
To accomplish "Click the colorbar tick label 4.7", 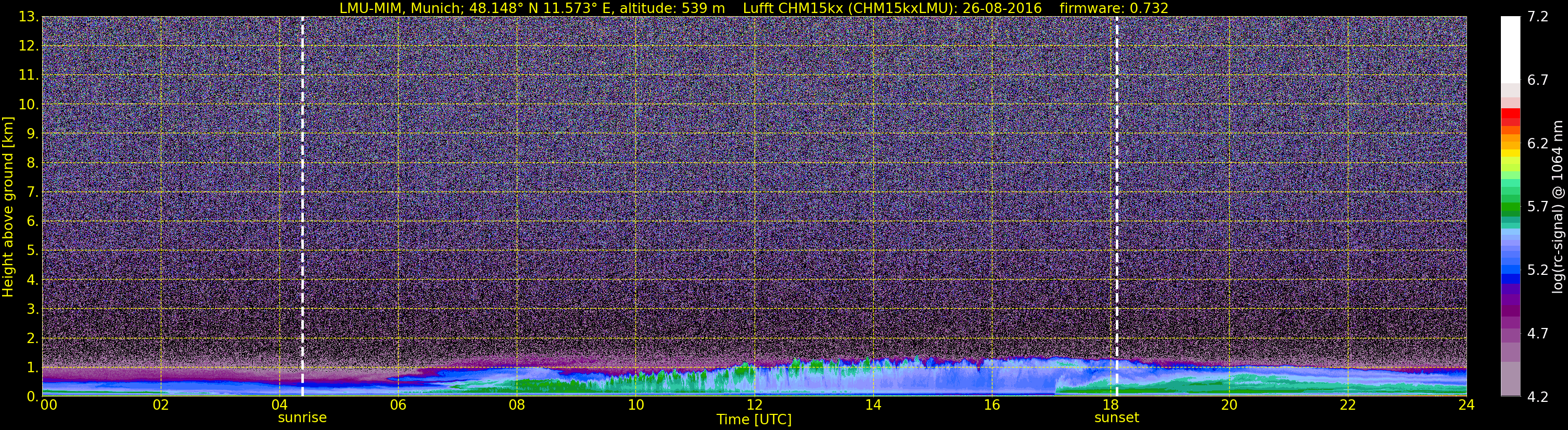I will tap(1538, 334).
